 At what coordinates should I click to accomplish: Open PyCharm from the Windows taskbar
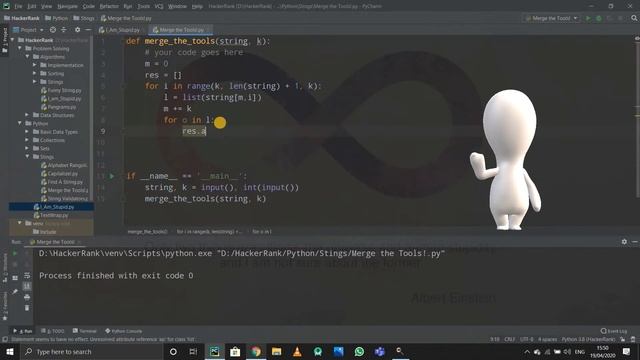(x=214, y=351)
